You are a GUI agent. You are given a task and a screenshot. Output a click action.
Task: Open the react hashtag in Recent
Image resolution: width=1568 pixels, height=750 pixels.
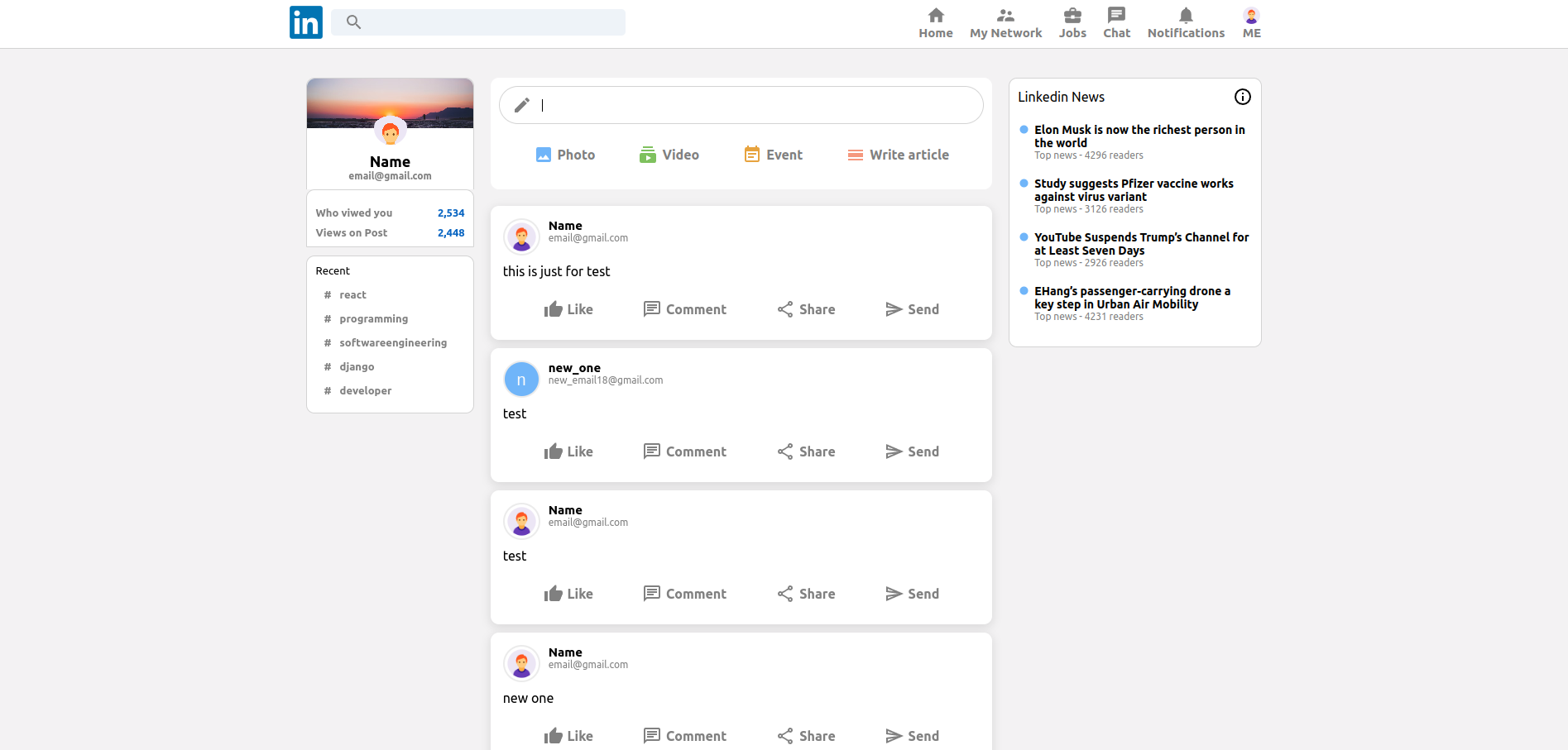pyautogui.click(x=352, y=295)
